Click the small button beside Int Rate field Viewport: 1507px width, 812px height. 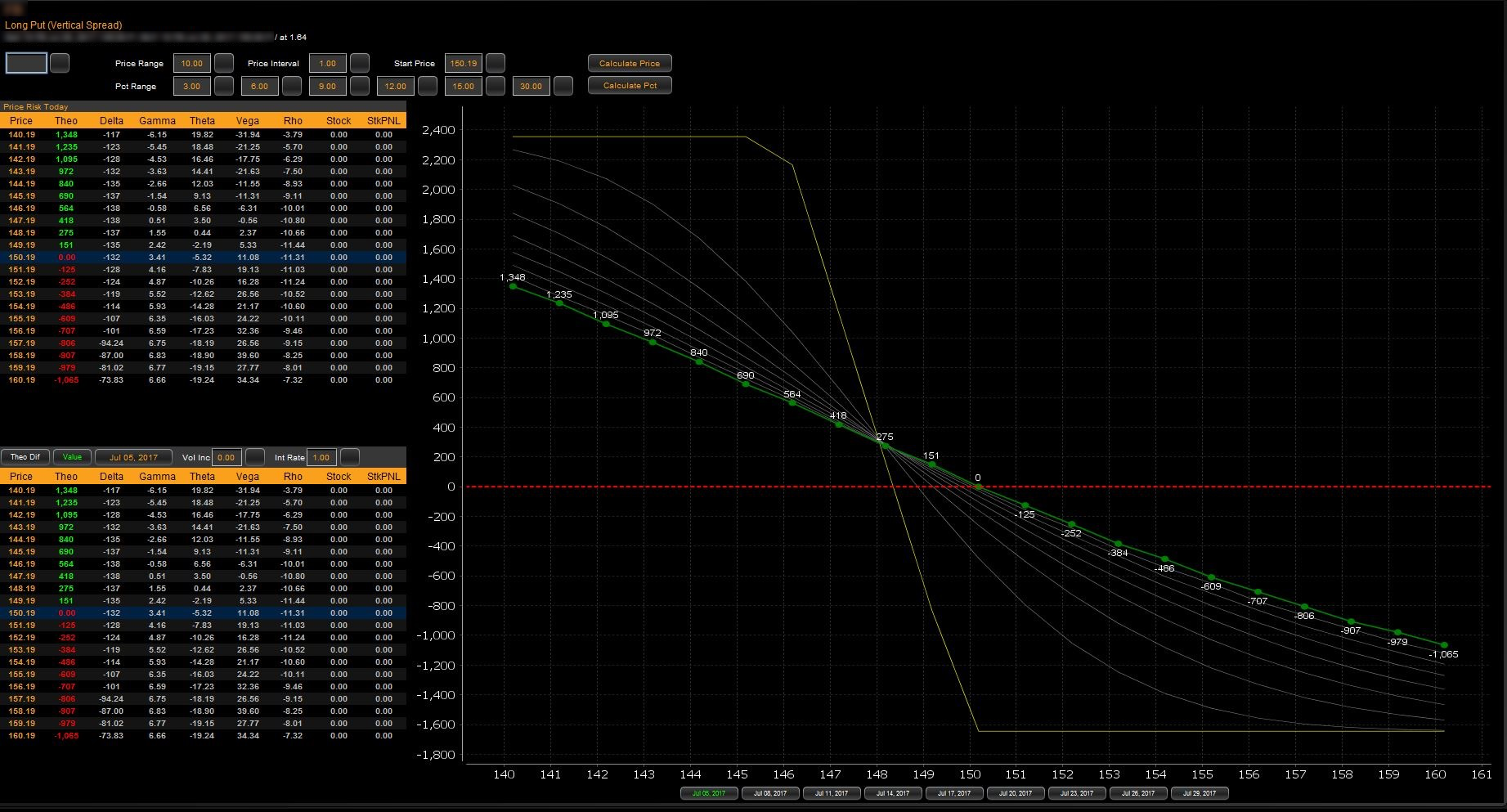tap(350, 457)
